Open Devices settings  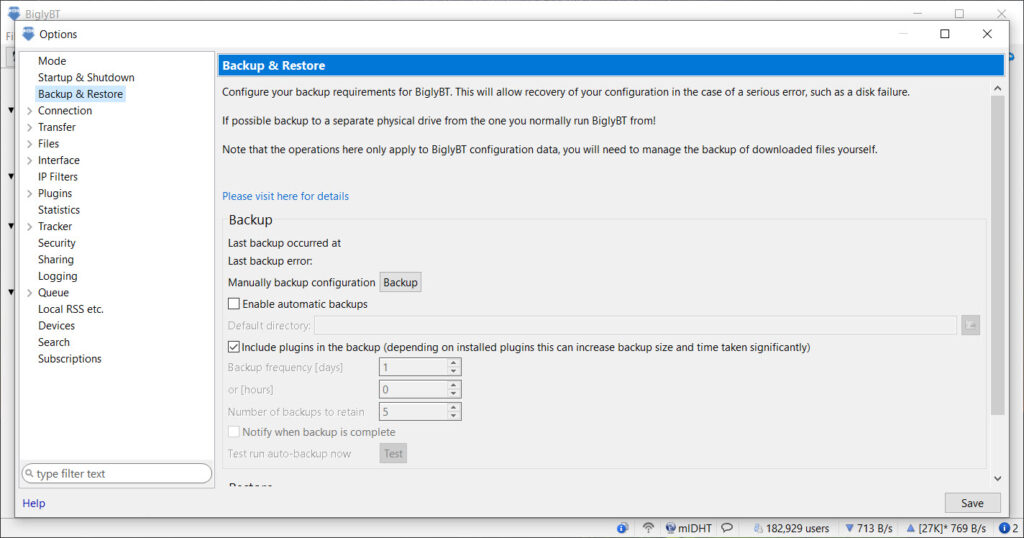pyautogui.click(x=56, y=325)
